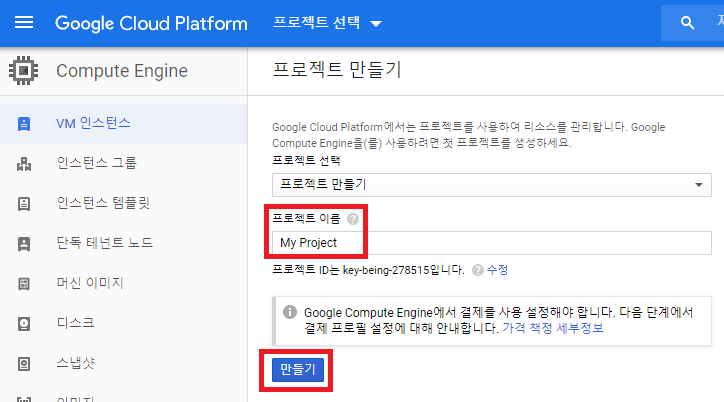This screenshot has height=402, width=724.
Task: Open the hamburger navigation menu
Action: pos(24,22)
